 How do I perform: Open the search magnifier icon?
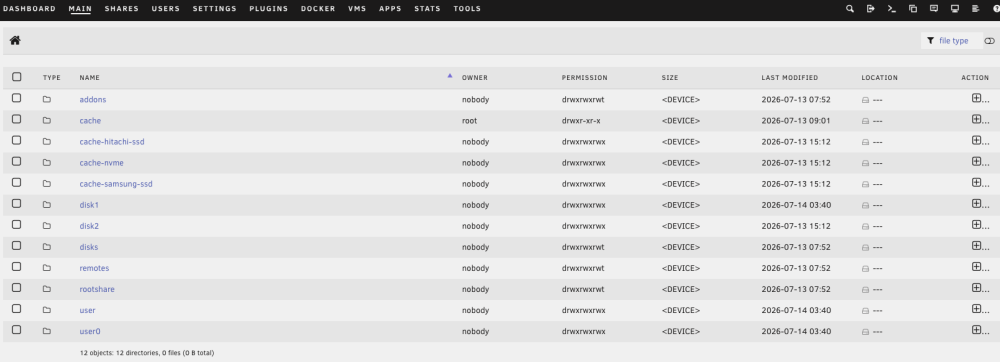click(849, 9)
